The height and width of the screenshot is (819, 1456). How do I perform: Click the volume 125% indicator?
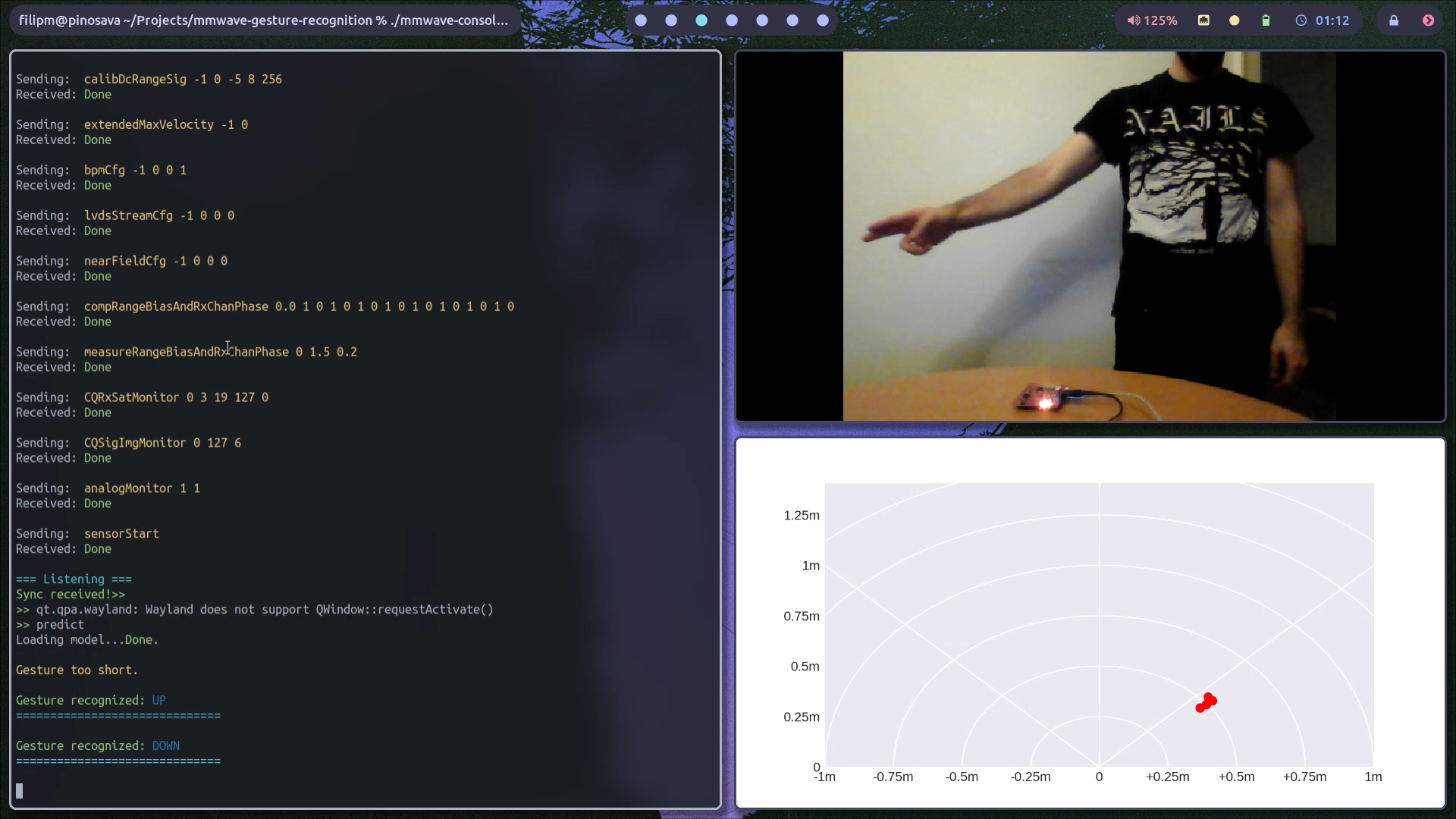(1152, 20)
